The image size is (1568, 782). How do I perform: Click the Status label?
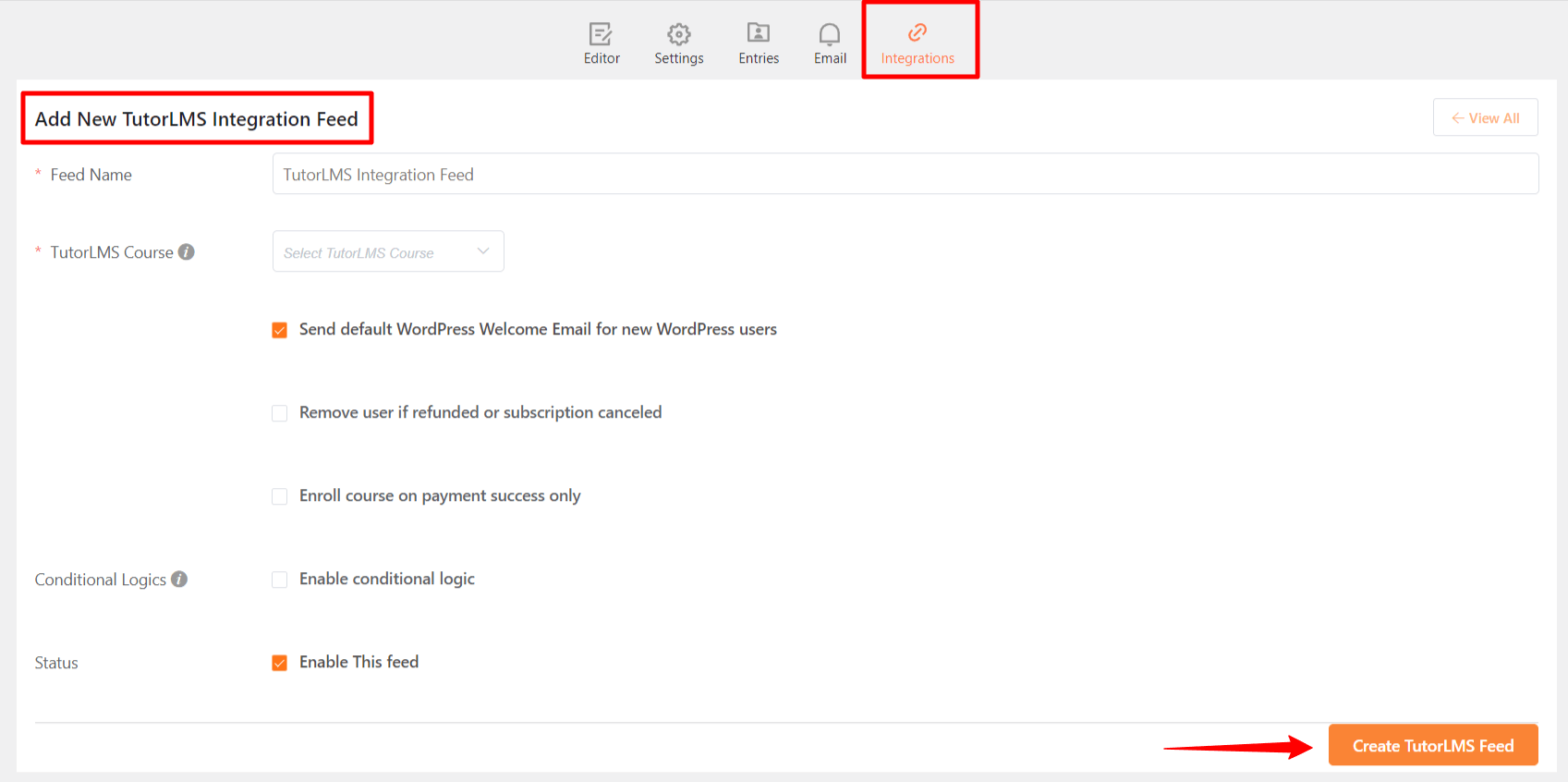point(56,663)
